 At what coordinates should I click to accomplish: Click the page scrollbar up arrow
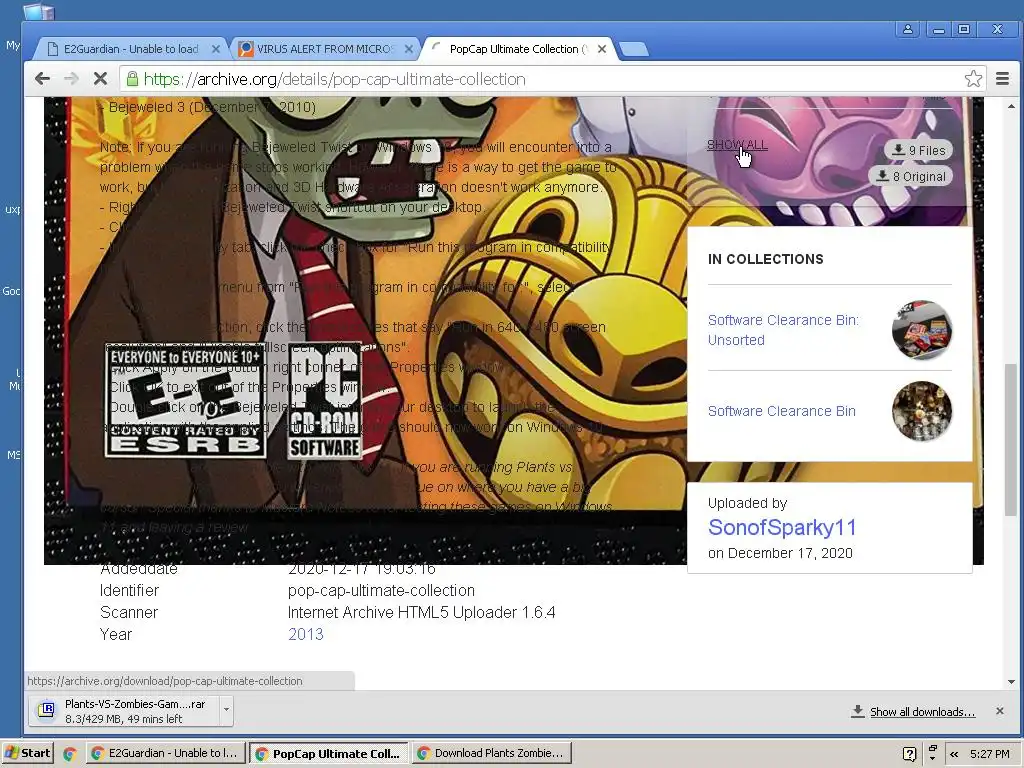pos(1011,106)
